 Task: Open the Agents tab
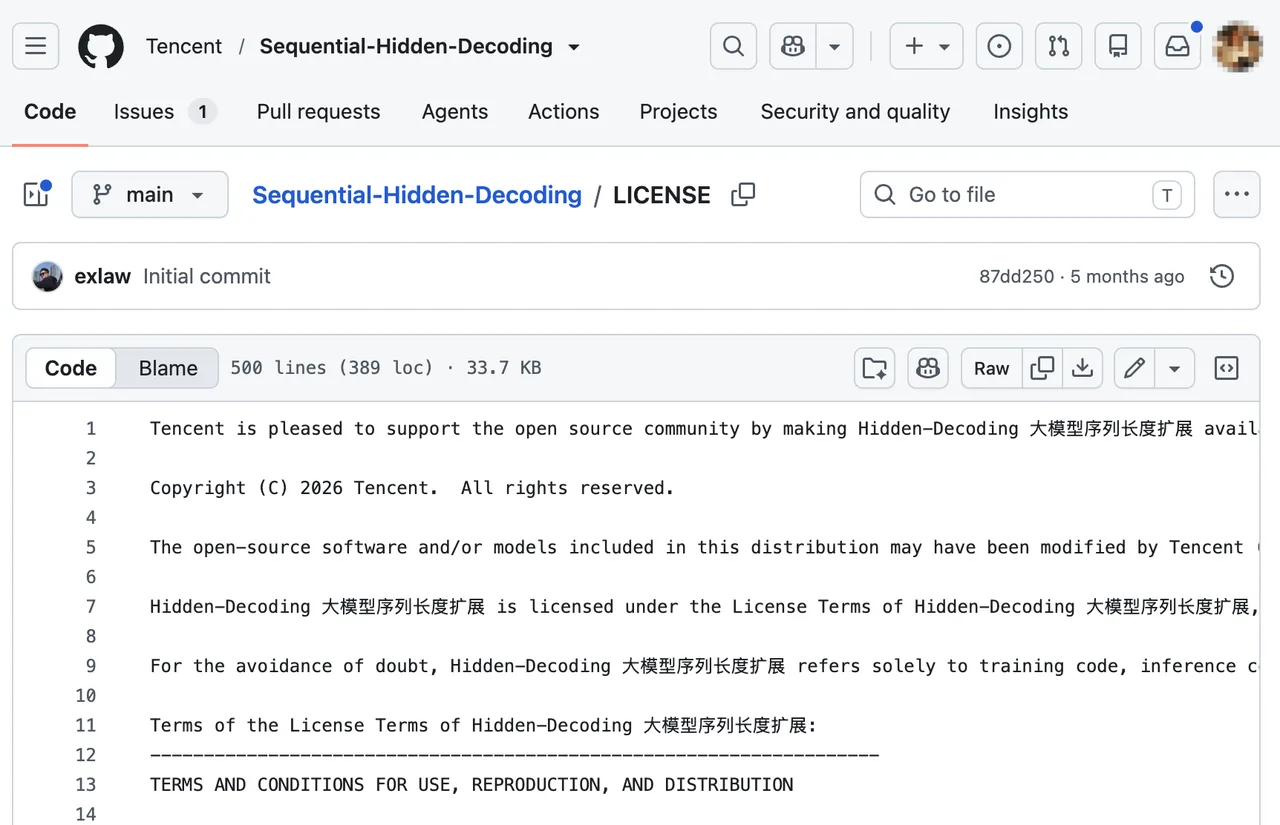coord(455,112)
